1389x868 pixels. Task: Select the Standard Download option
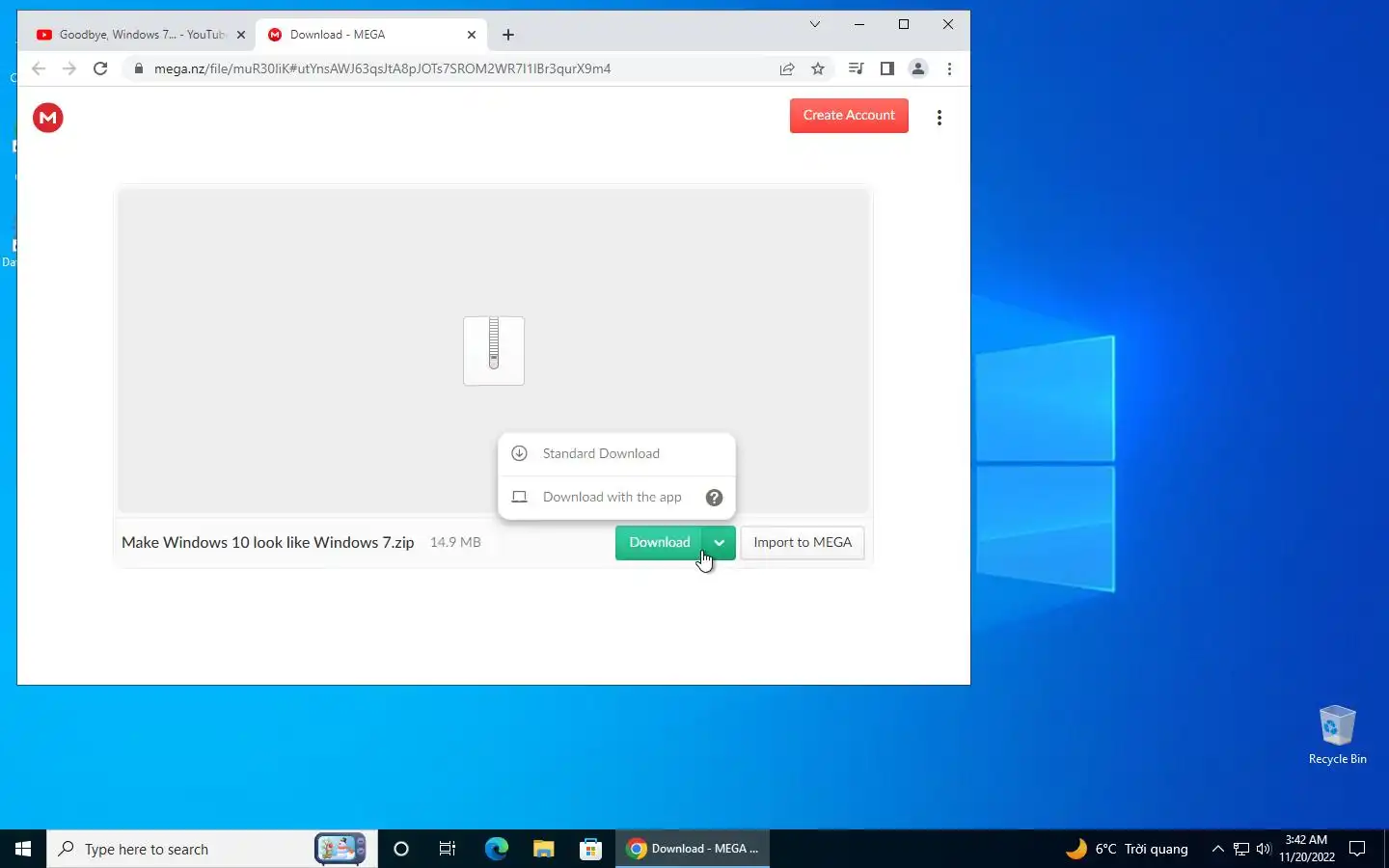point(617,453)
